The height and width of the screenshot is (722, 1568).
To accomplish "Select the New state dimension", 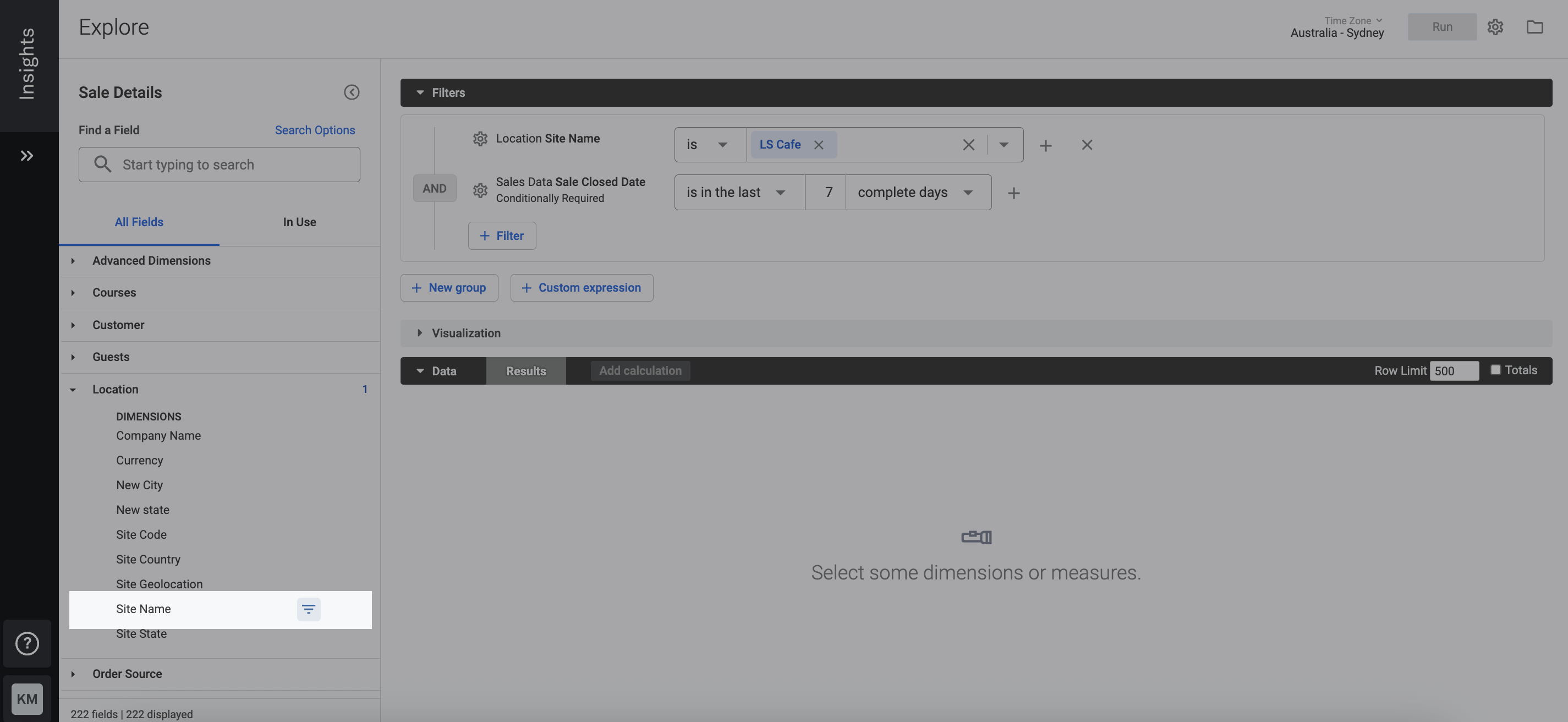I will pos(142,510).
